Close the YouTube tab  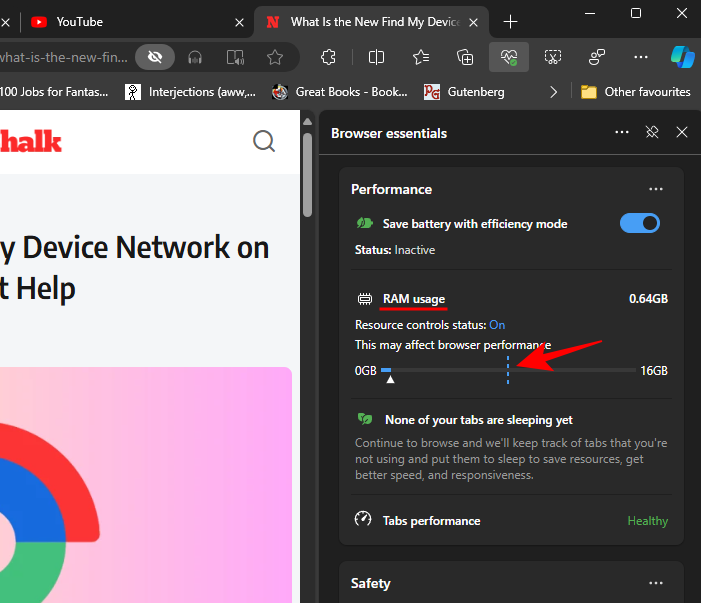240,22
